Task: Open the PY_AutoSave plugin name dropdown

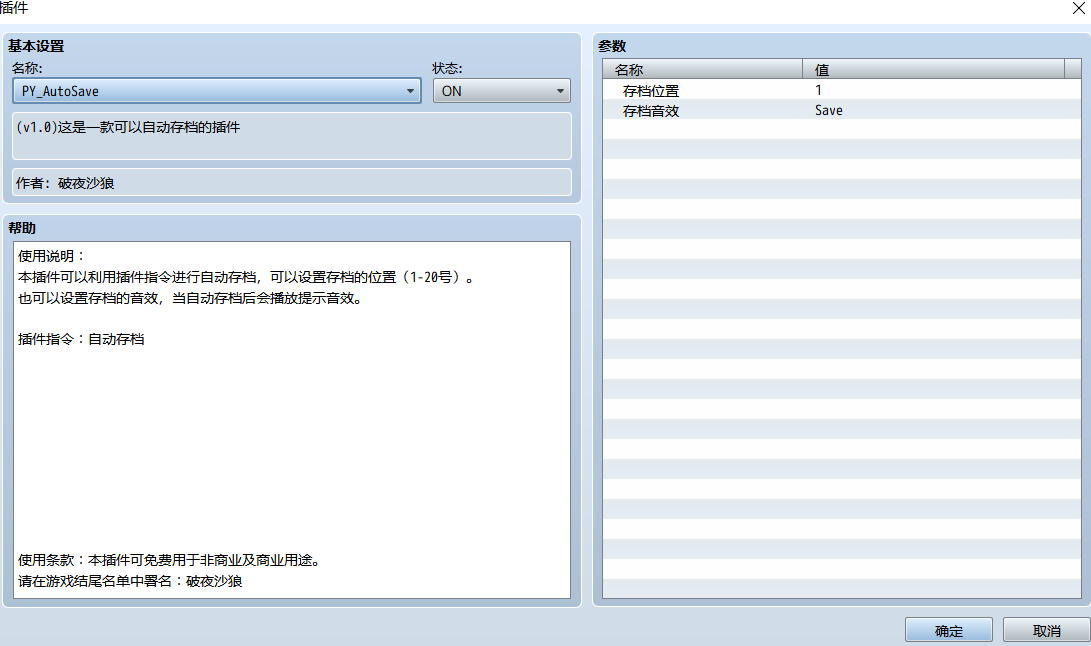Action: 217,91
